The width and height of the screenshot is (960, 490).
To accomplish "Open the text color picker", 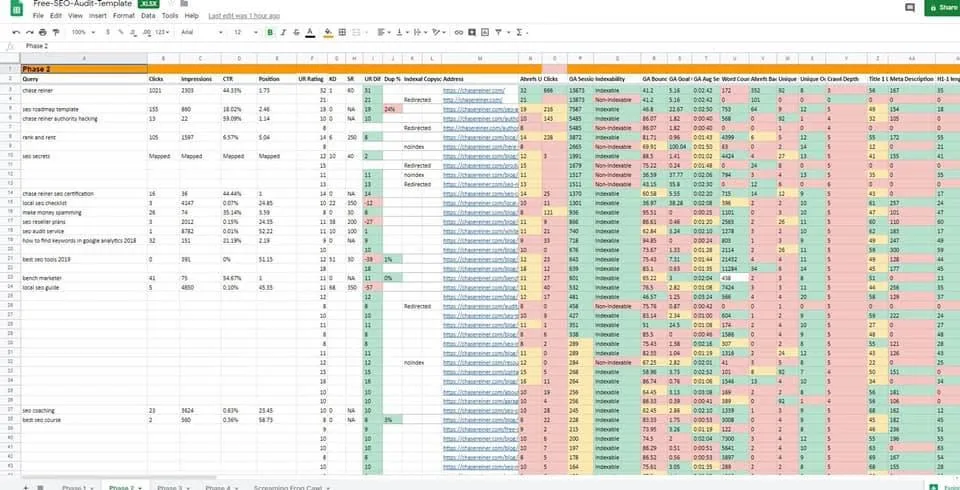I will click(x=310, y=32).
